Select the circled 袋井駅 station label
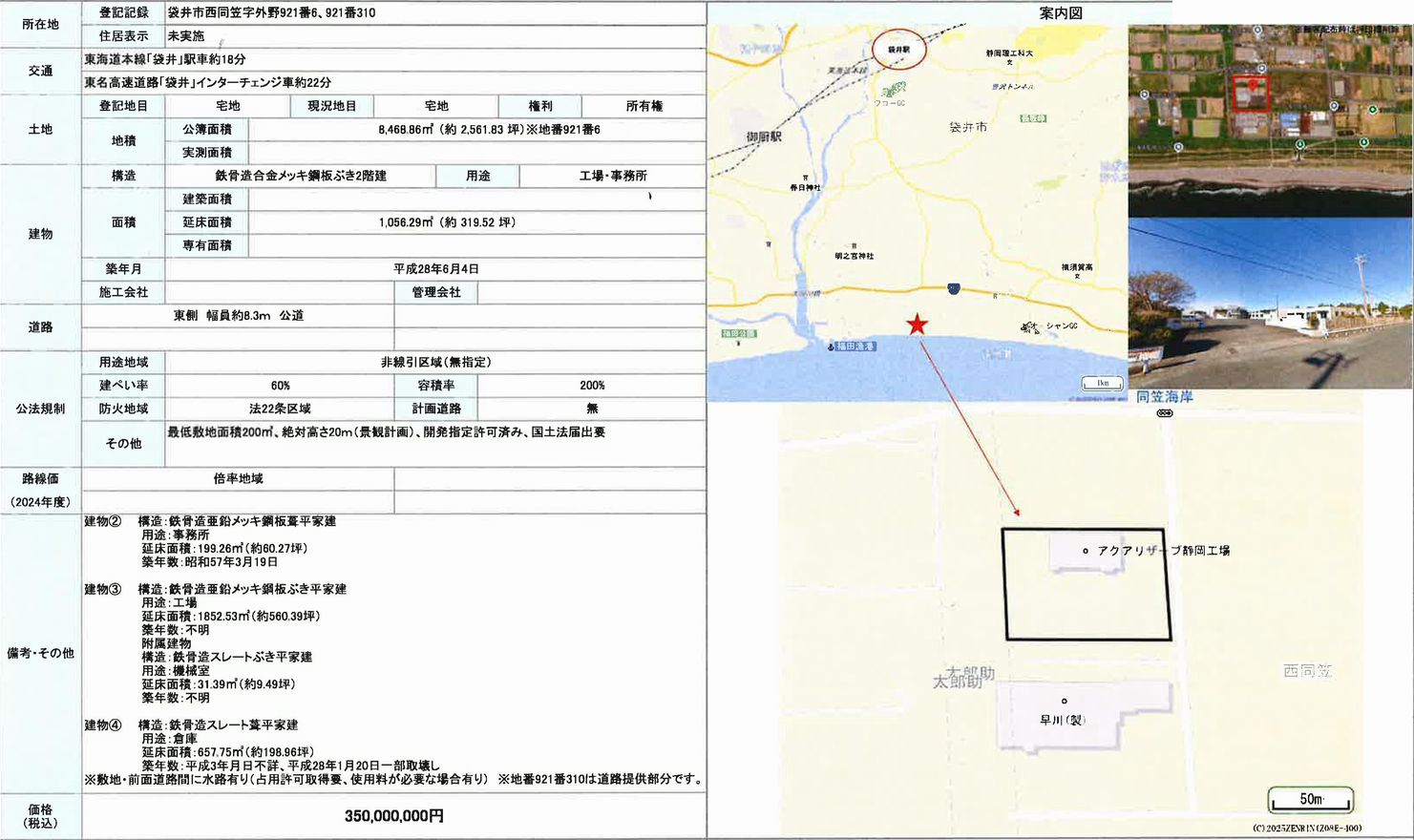The height and width of the screenshot is (840, 1414). (x=899, y=50)
